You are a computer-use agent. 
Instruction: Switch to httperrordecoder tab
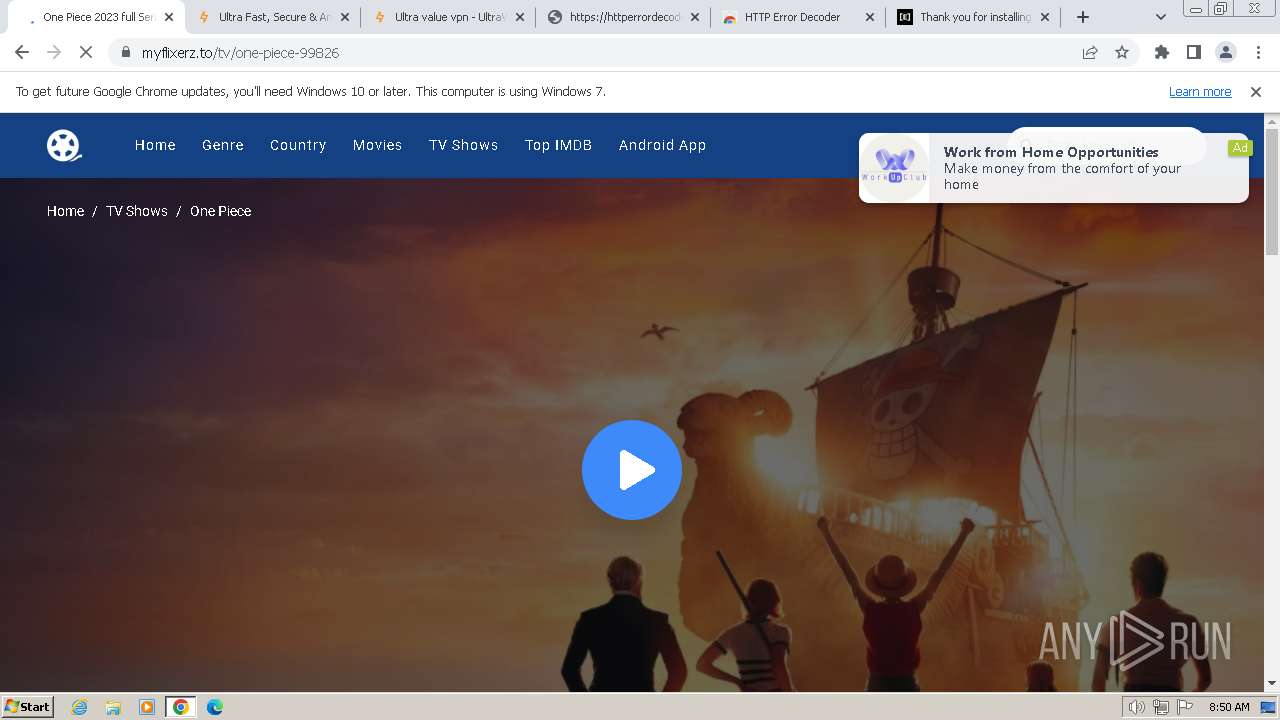click(x=624, y=17)
